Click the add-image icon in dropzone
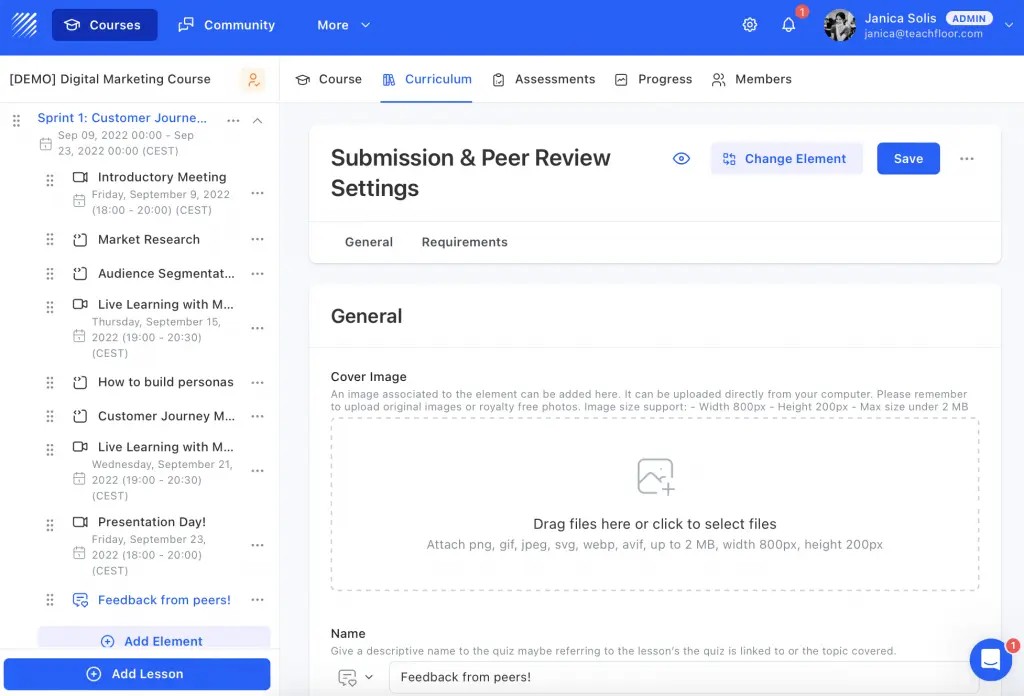Screen dimensions: 1024x696 point(656,477)
